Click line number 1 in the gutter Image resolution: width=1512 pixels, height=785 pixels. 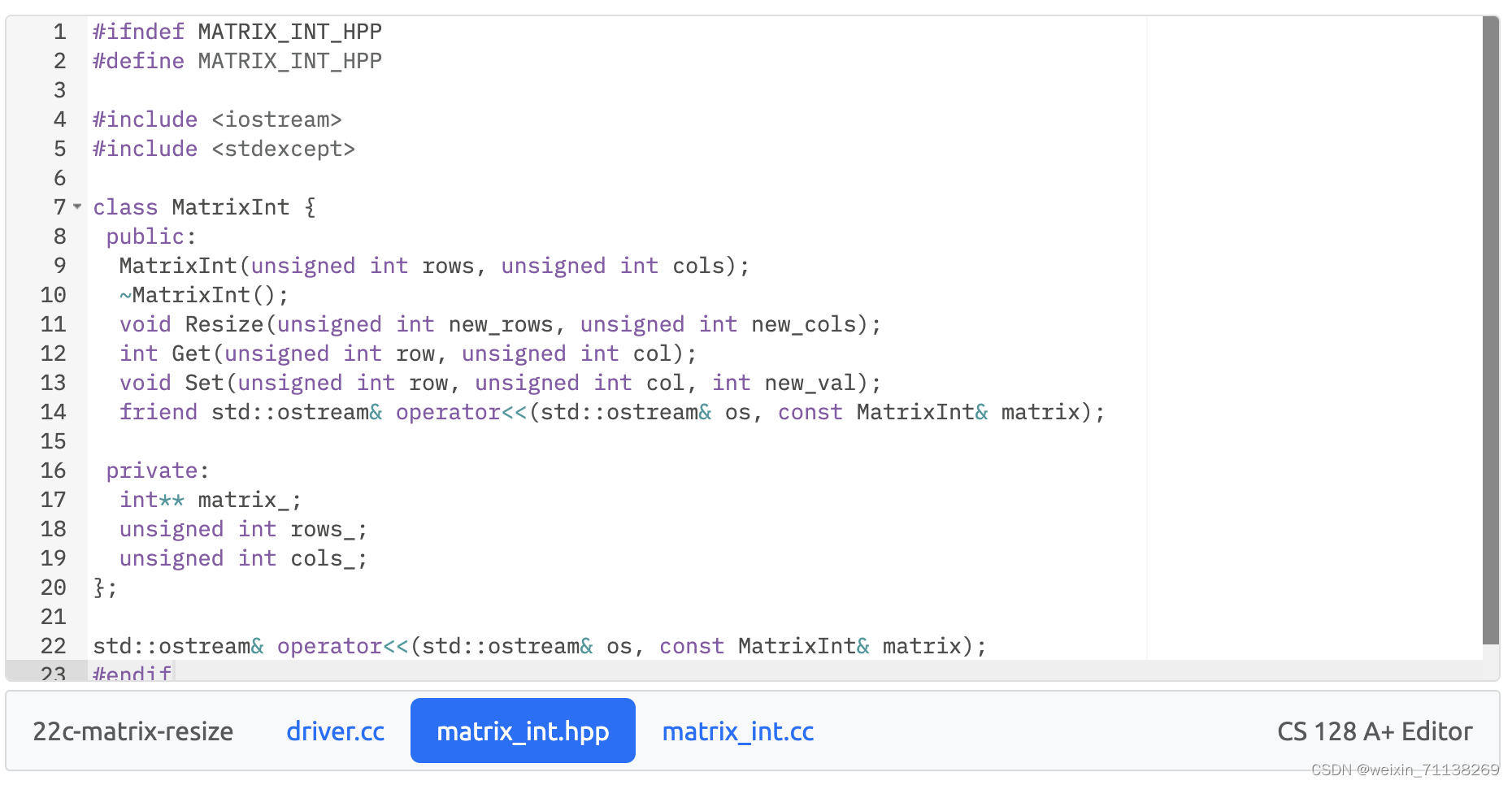click(59, 32)
